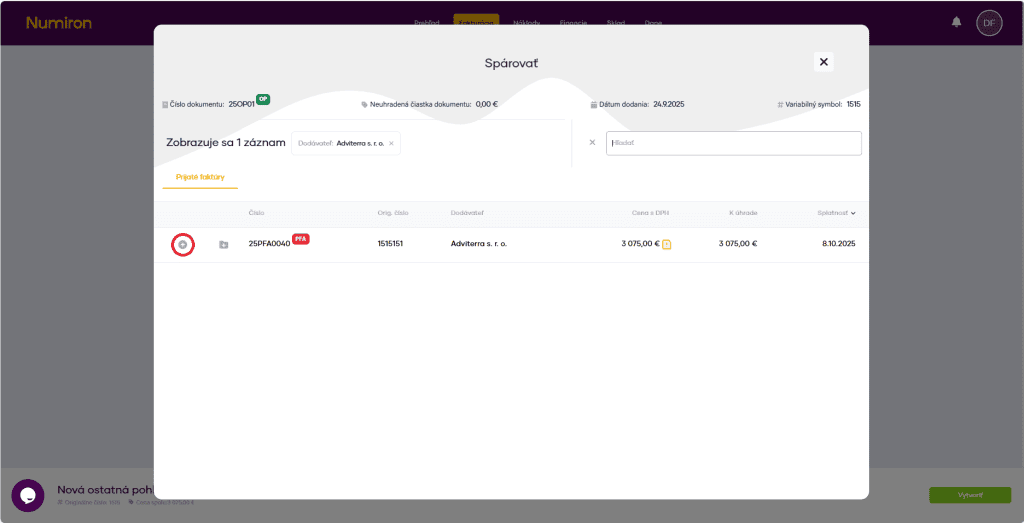Click the plus icon to pair invoice 25PFA0040
This screenshot has width=1024, height=523.
point(182,244)
